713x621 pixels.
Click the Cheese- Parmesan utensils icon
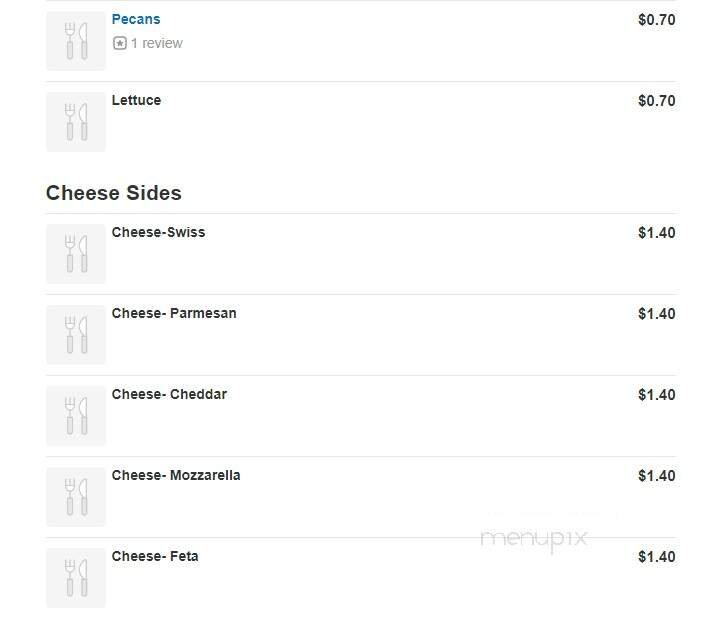pyautogui.click(x=76, y=335)
